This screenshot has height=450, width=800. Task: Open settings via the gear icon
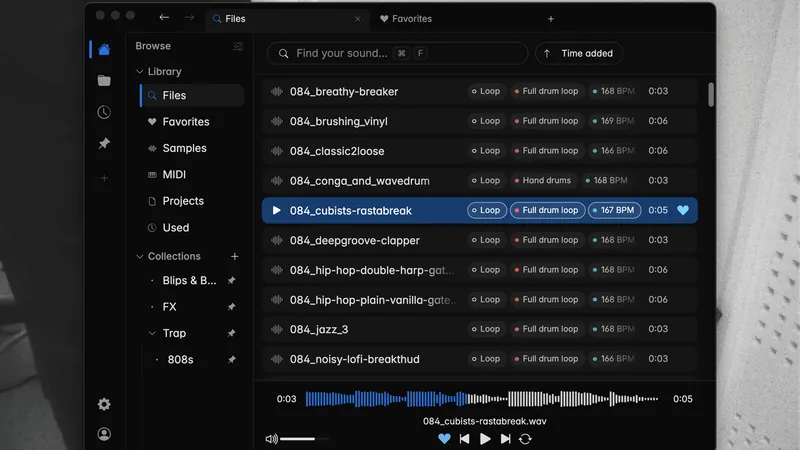104,404
